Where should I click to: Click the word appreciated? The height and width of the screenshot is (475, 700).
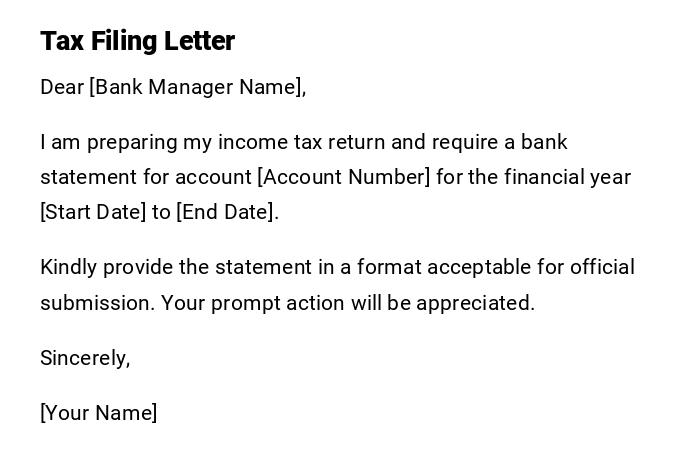pyautogui.click(x=475, y=303)
